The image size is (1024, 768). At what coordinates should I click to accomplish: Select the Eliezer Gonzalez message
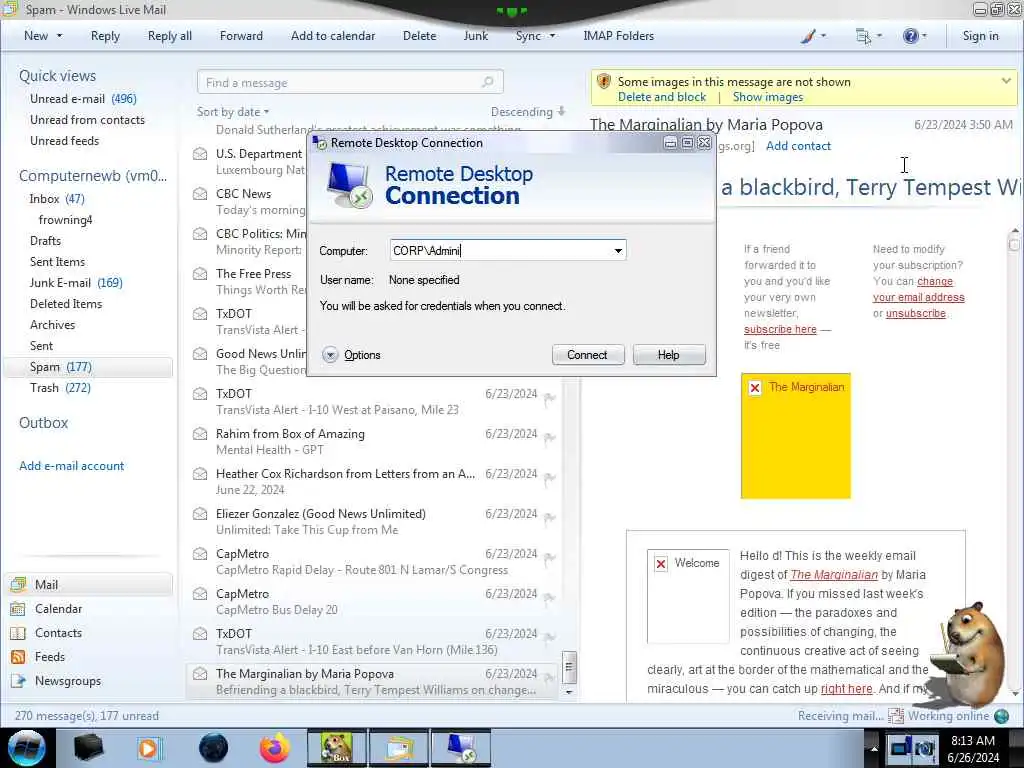(374, 521)
